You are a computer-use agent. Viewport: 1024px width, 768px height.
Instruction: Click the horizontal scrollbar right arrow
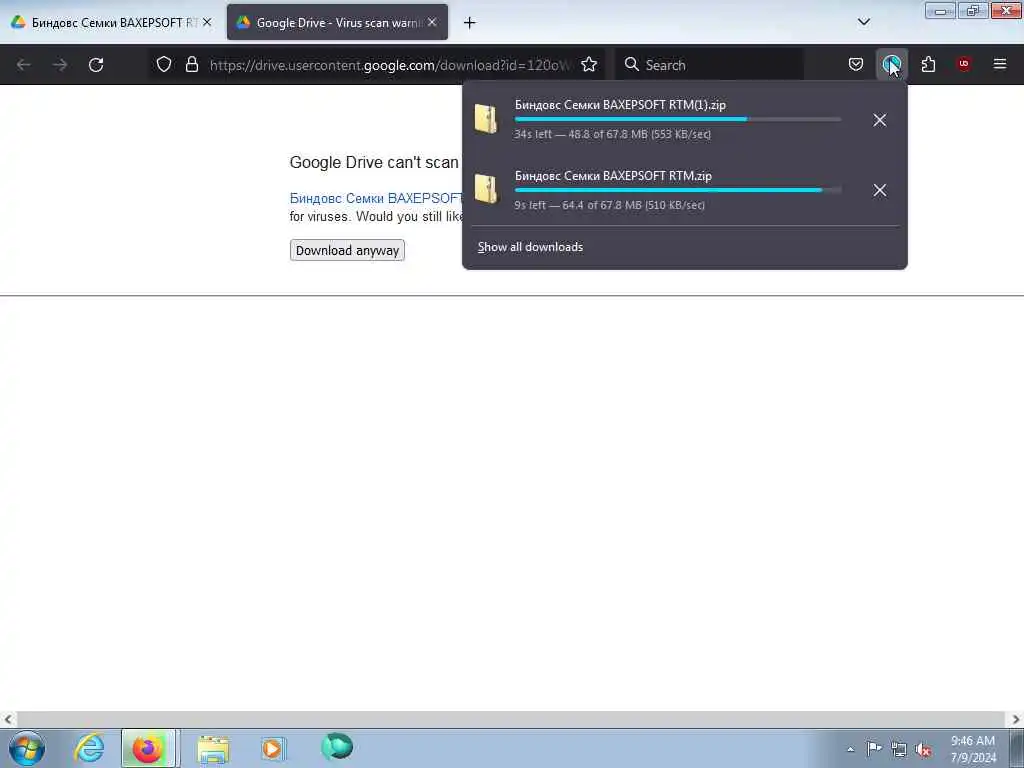[1016, 719]
